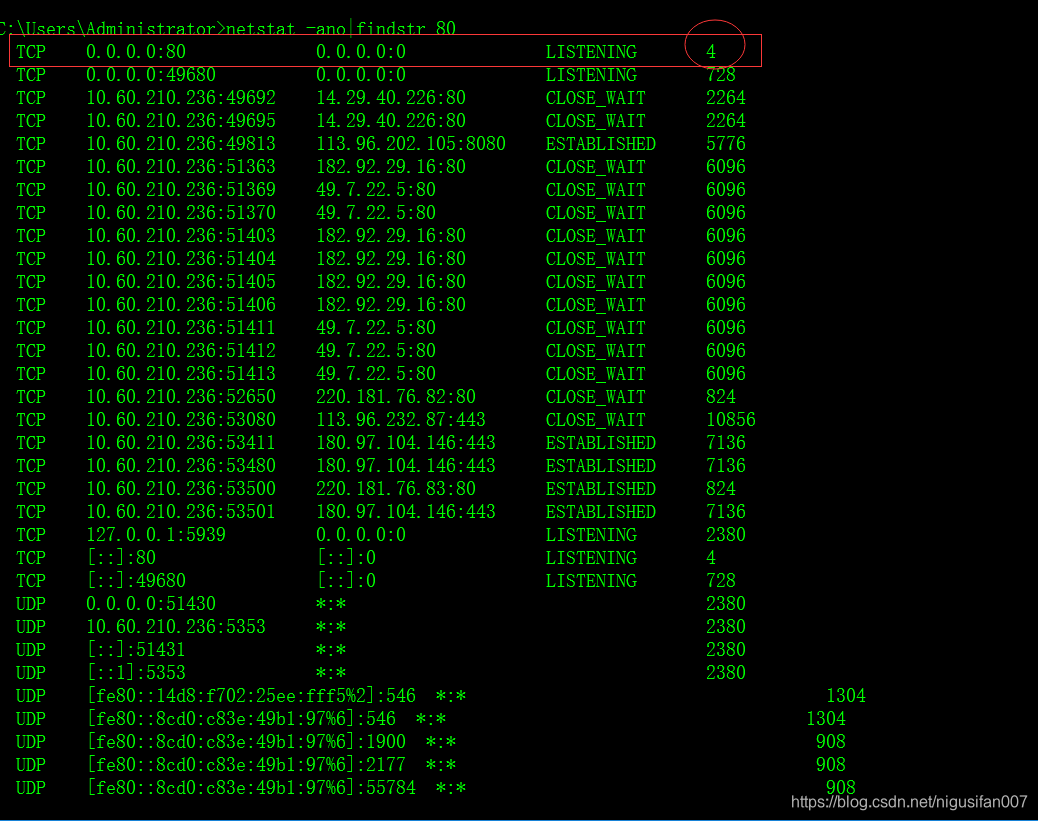Click PID 2264 in the 49695 row
This screenshot has width=1038, height=821.
tap(726, 121)
